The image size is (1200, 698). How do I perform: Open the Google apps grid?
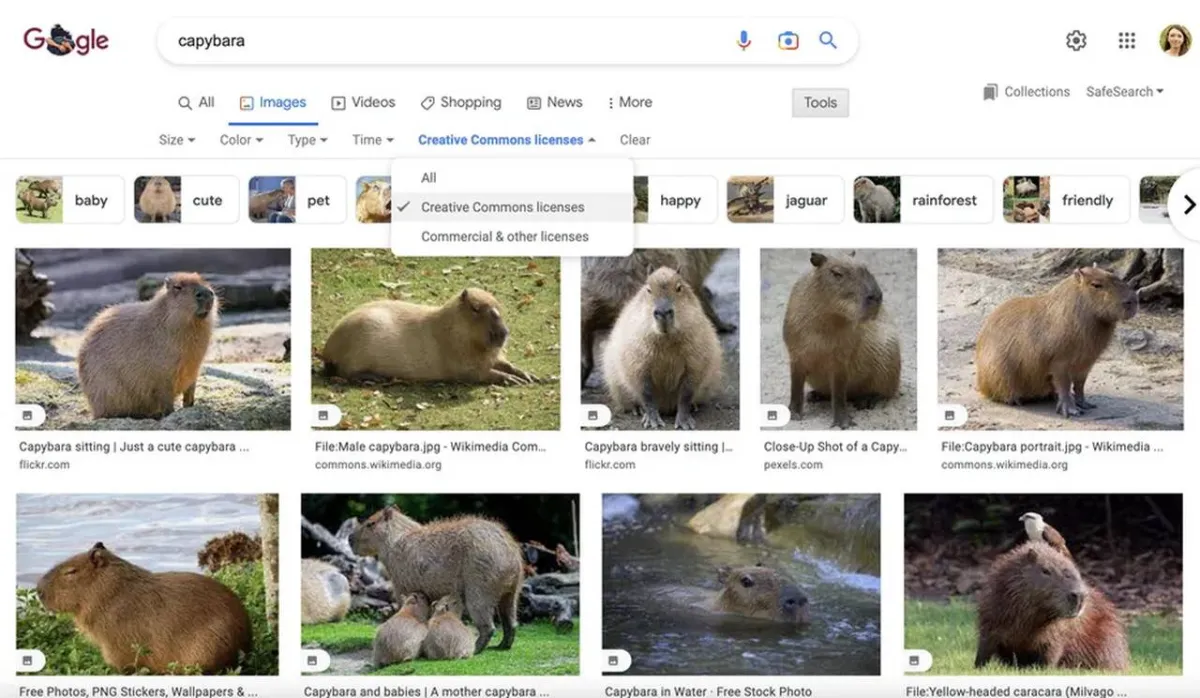tap(1126, 41)
